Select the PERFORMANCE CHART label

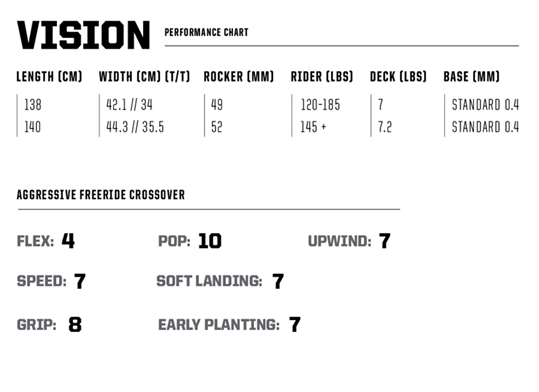tap(206, 32)
